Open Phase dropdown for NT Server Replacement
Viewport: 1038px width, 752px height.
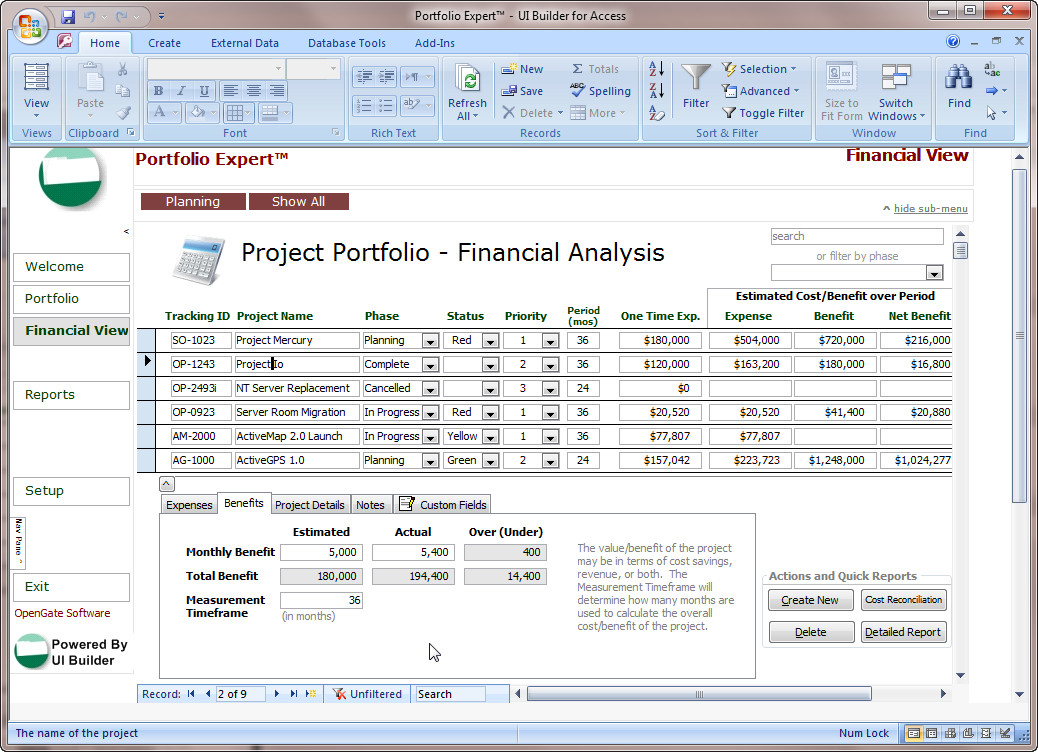[x=430, y=389]
